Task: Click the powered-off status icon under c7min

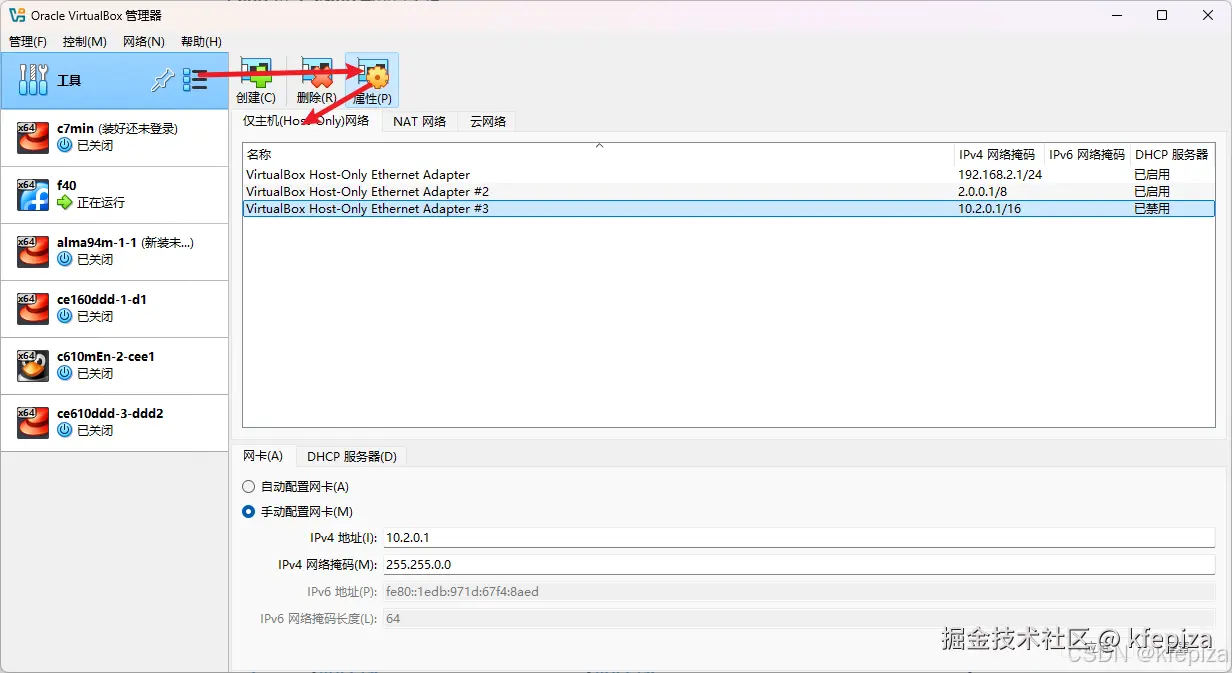Action: tap(65, 145)
